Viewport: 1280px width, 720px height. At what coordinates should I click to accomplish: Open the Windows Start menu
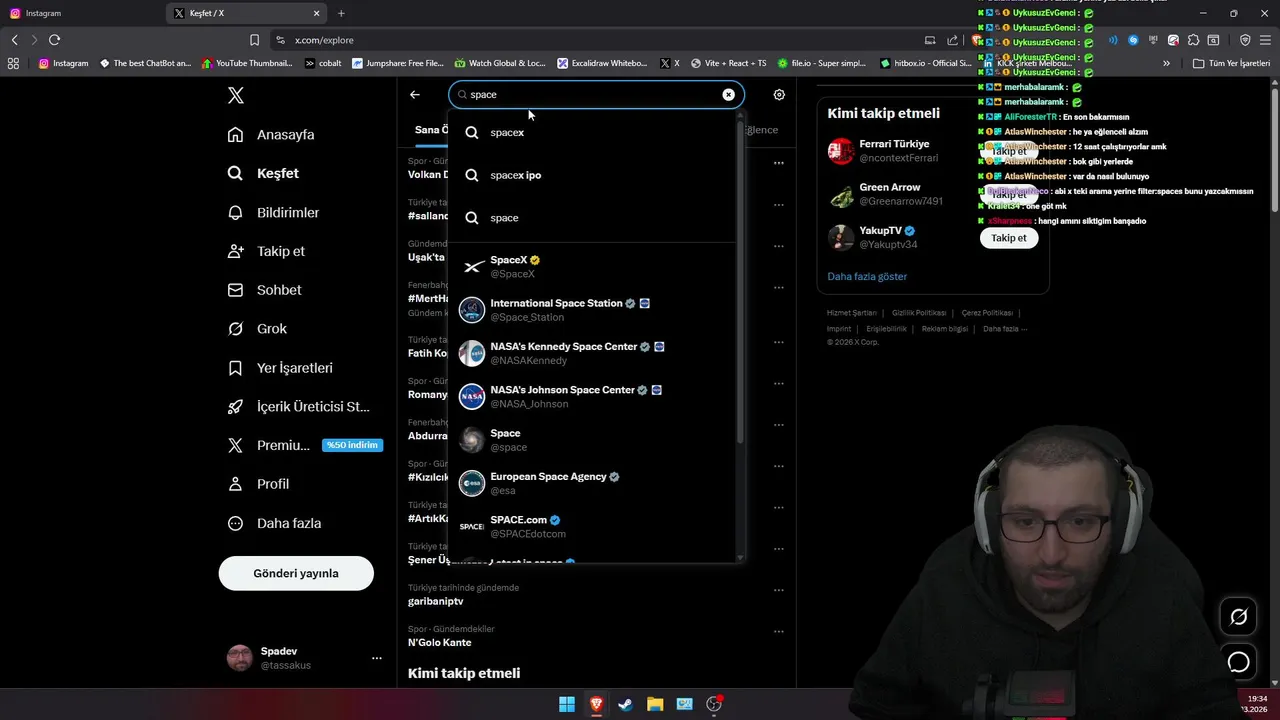(567, 704)
